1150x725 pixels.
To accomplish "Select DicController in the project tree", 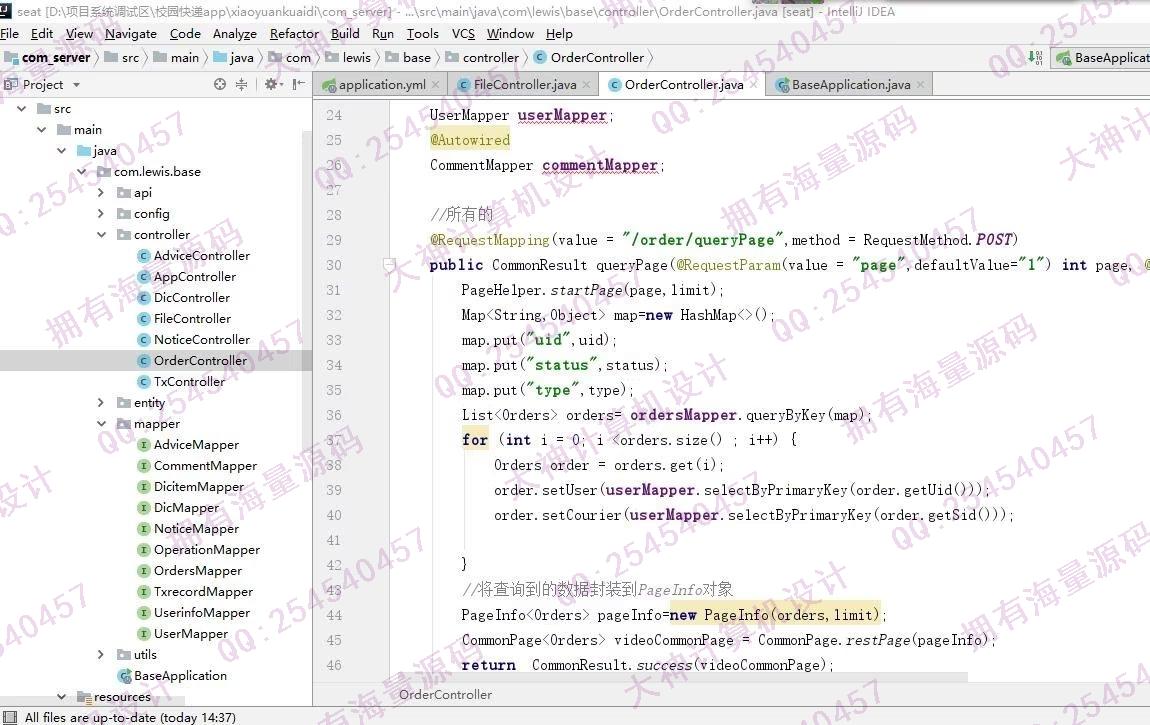I will point(191,298).
